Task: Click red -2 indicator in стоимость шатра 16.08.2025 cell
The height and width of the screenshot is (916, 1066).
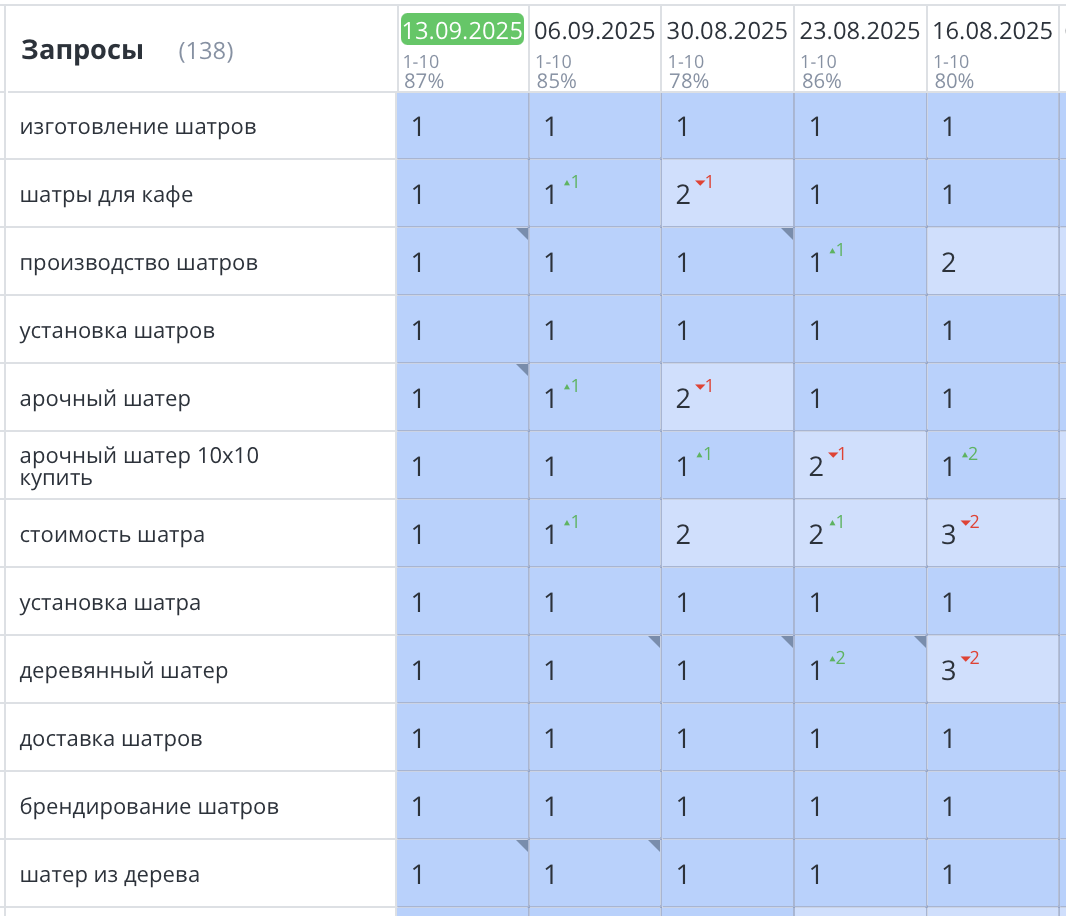Action: pyautogui.click(x=969, y=522)
